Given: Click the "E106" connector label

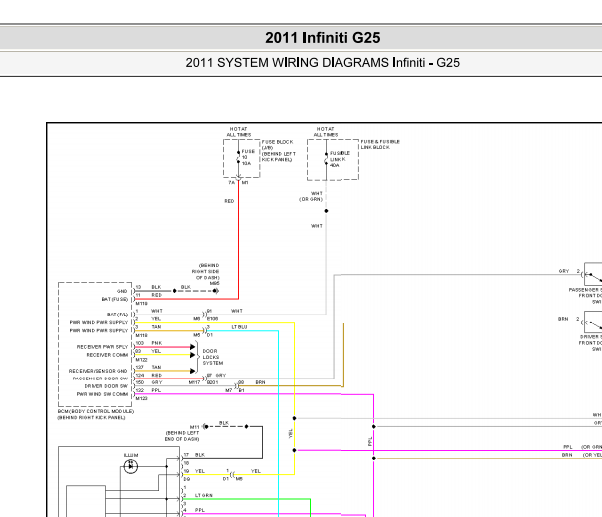Looking at the screenshot, I should (212, 319).
